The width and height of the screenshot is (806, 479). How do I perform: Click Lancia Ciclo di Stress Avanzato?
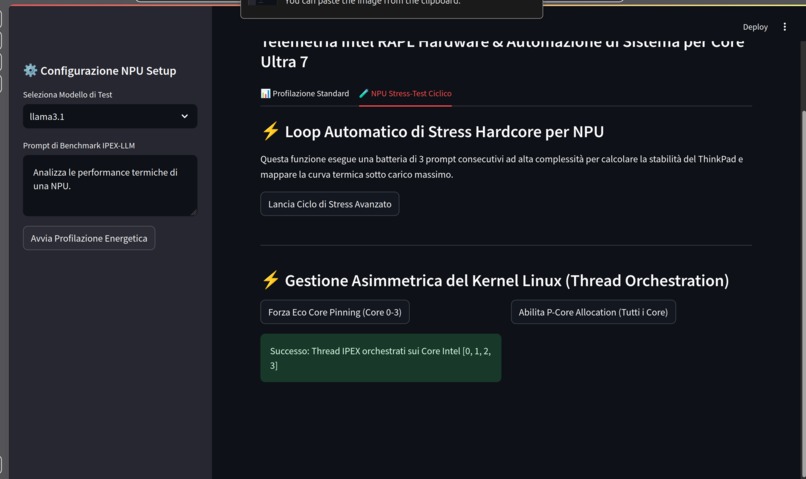point(329,204)
